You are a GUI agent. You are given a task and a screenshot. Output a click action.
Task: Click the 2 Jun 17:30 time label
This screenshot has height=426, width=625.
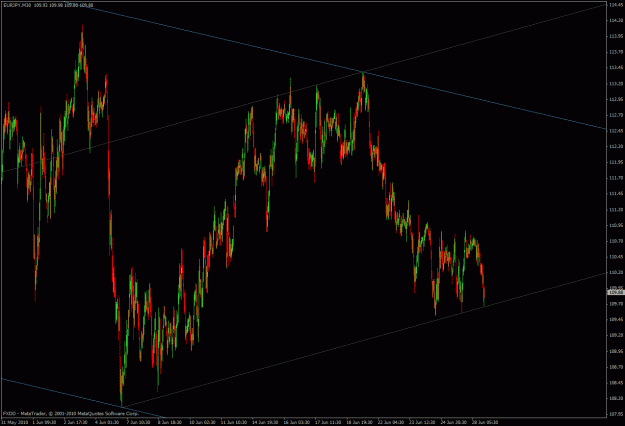tap(76, 422)
